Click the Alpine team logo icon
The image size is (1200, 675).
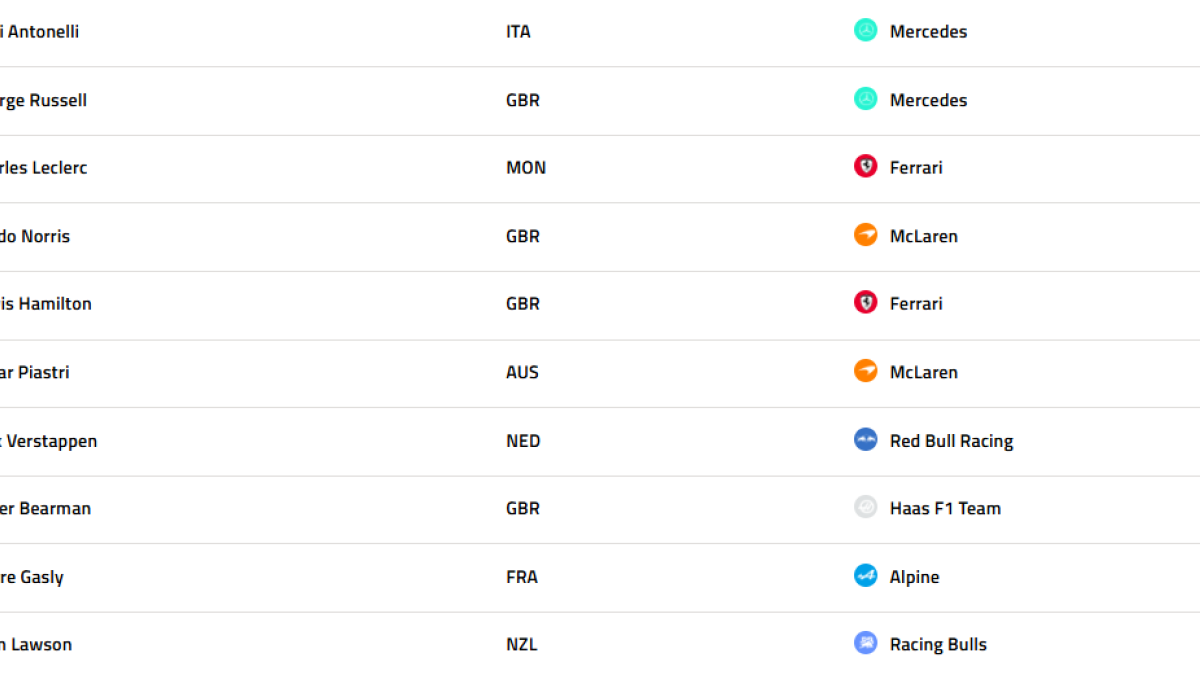(x=866, y=576)
